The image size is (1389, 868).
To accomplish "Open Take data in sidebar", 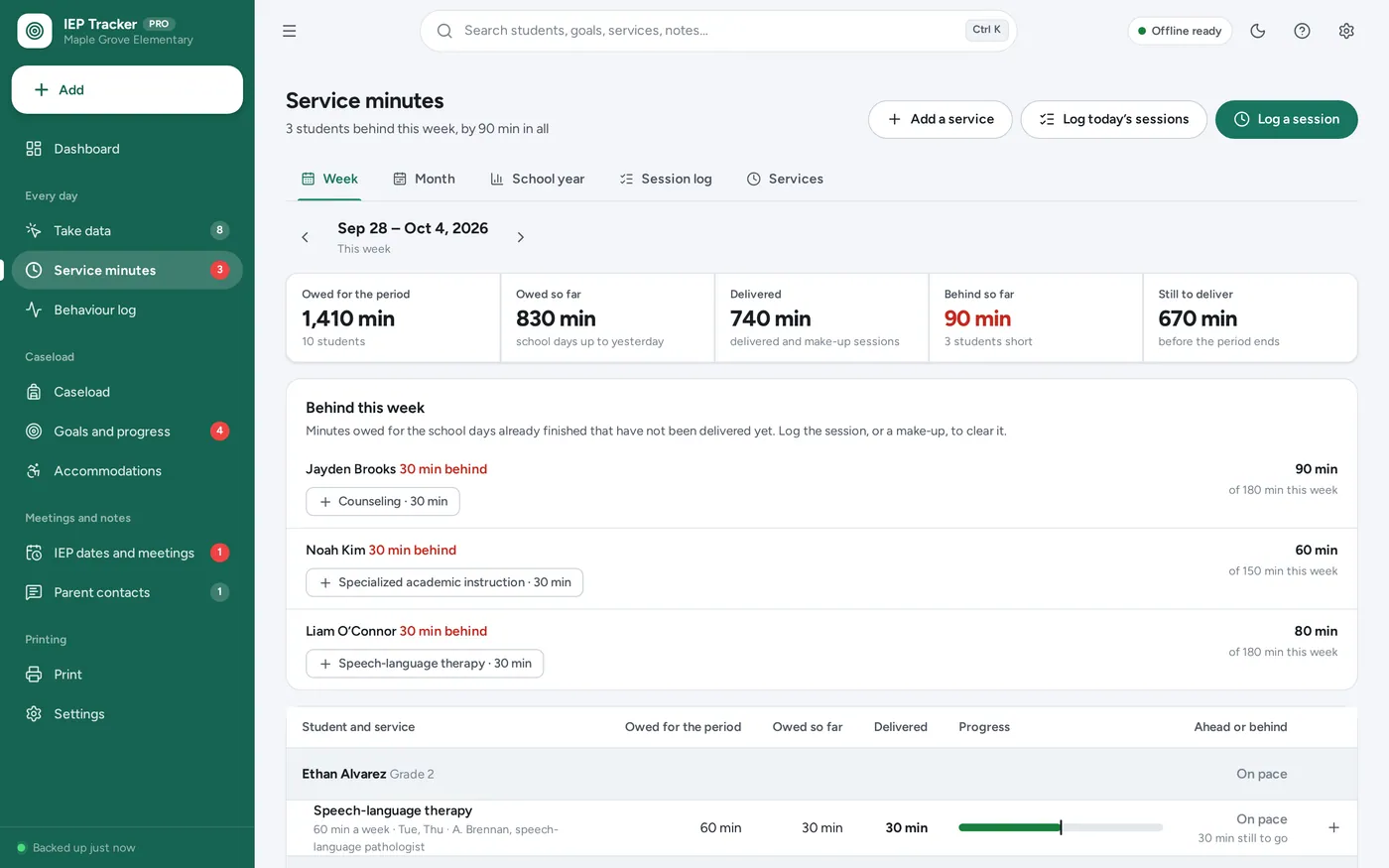I will [x=127, y=230].
